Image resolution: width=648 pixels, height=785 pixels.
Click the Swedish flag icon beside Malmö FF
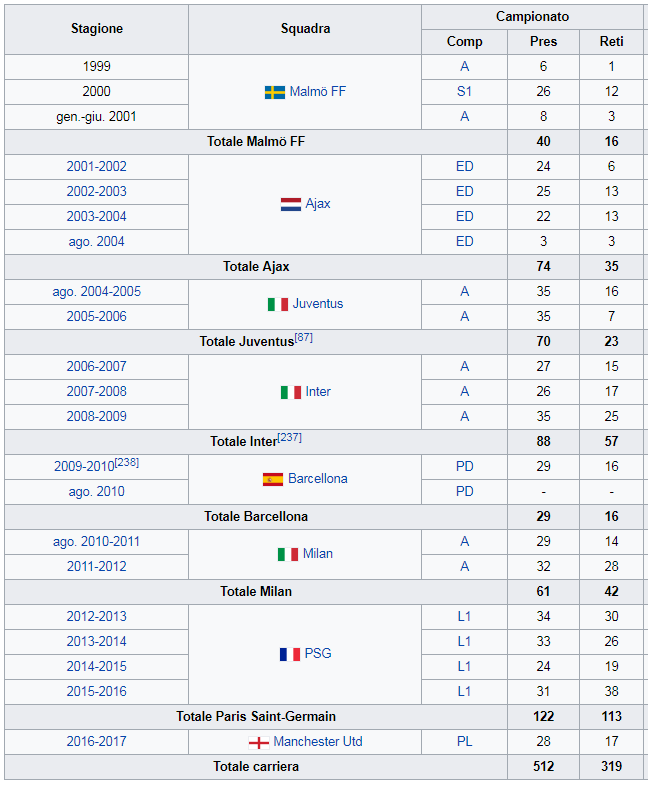(274, 92)
